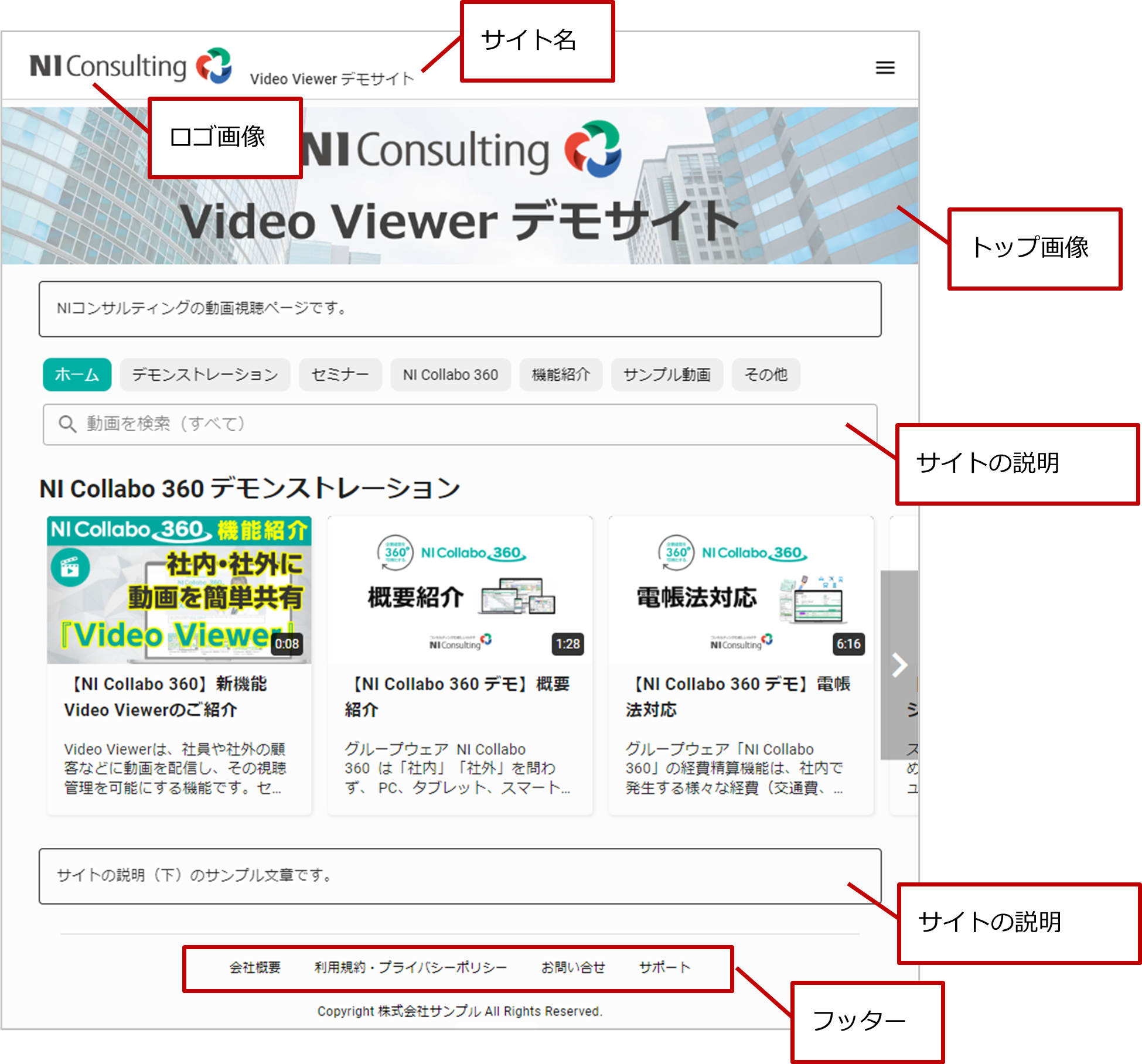Image resolution: width=1142 pixels, height=1064 pixels.
Task: Click the サイトの説明（下）のサンプル文章です text
Action: (195, 875)
